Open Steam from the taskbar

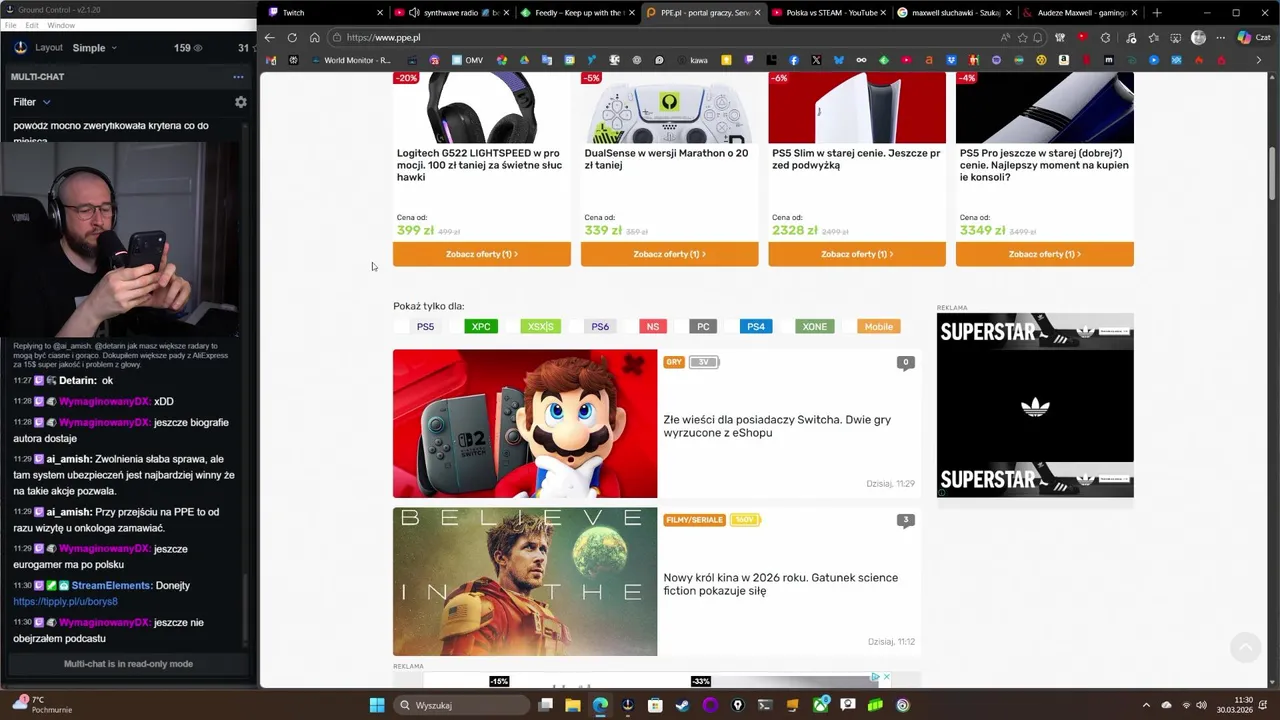682,705
